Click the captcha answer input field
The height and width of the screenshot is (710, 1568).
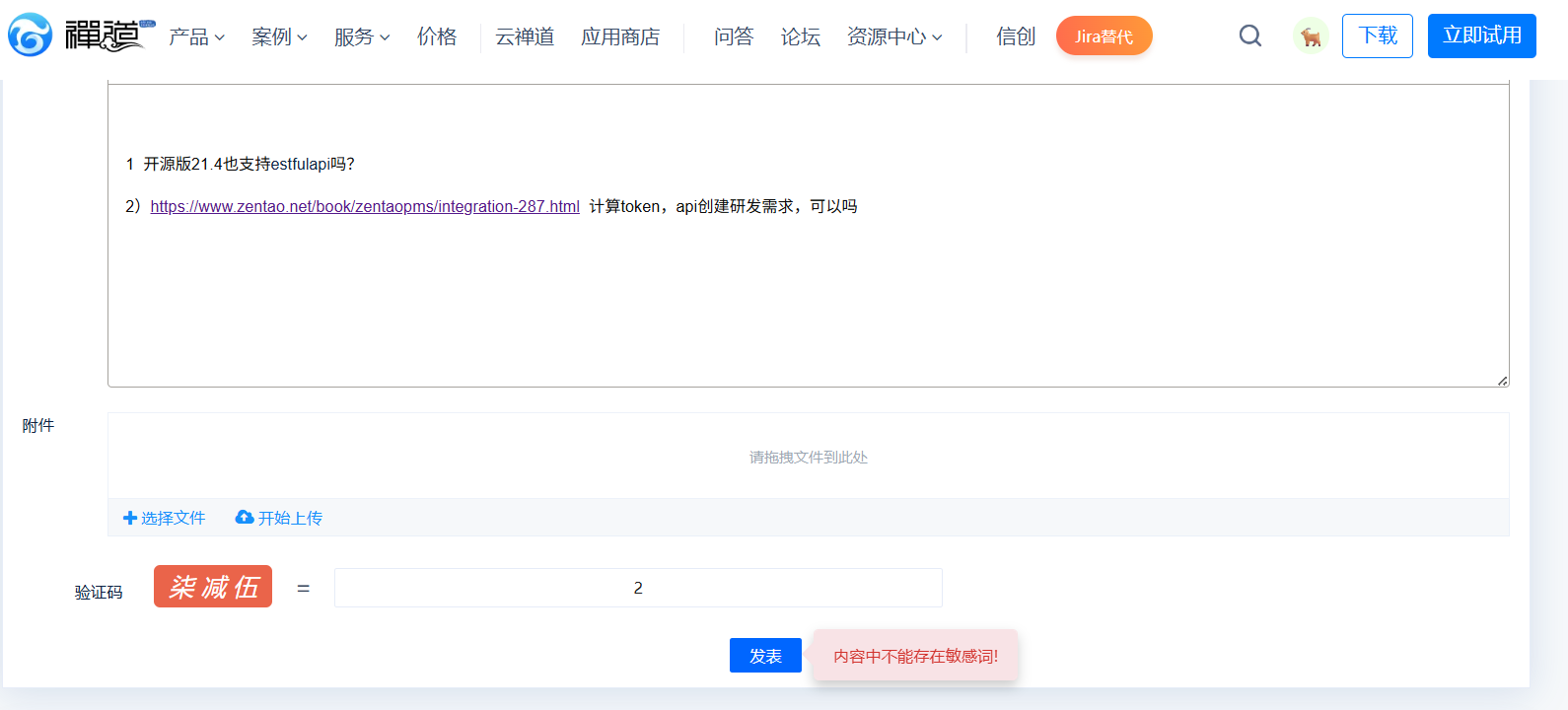tap(638, 588)
